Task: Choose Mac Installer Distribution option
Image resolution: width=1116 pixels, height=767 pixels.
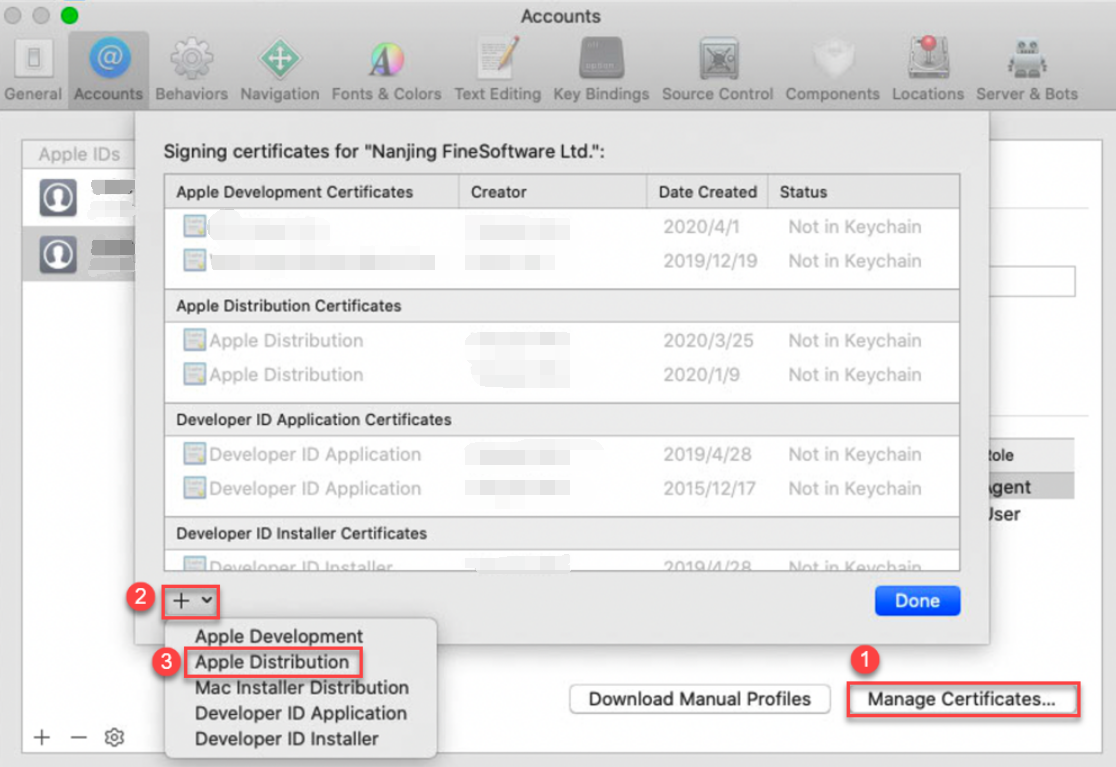Action: [301, 688]
